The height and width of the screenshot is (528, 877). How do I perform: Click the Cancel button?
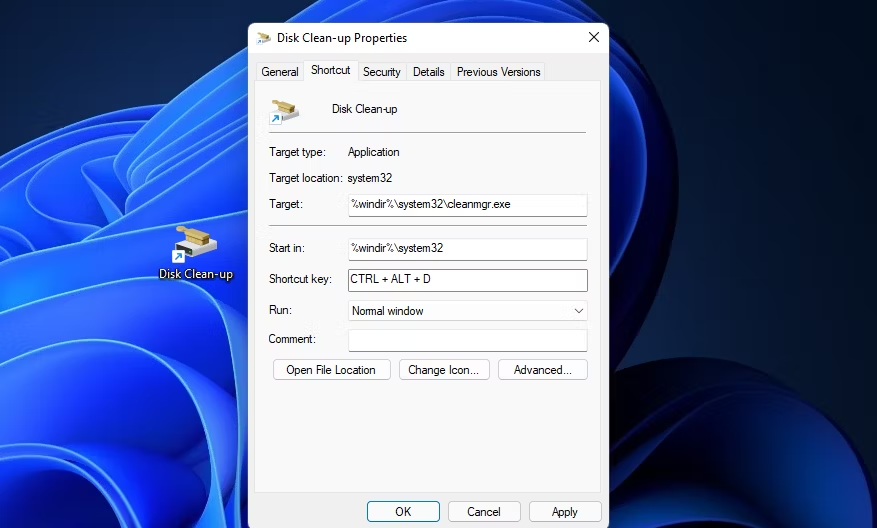484,512
